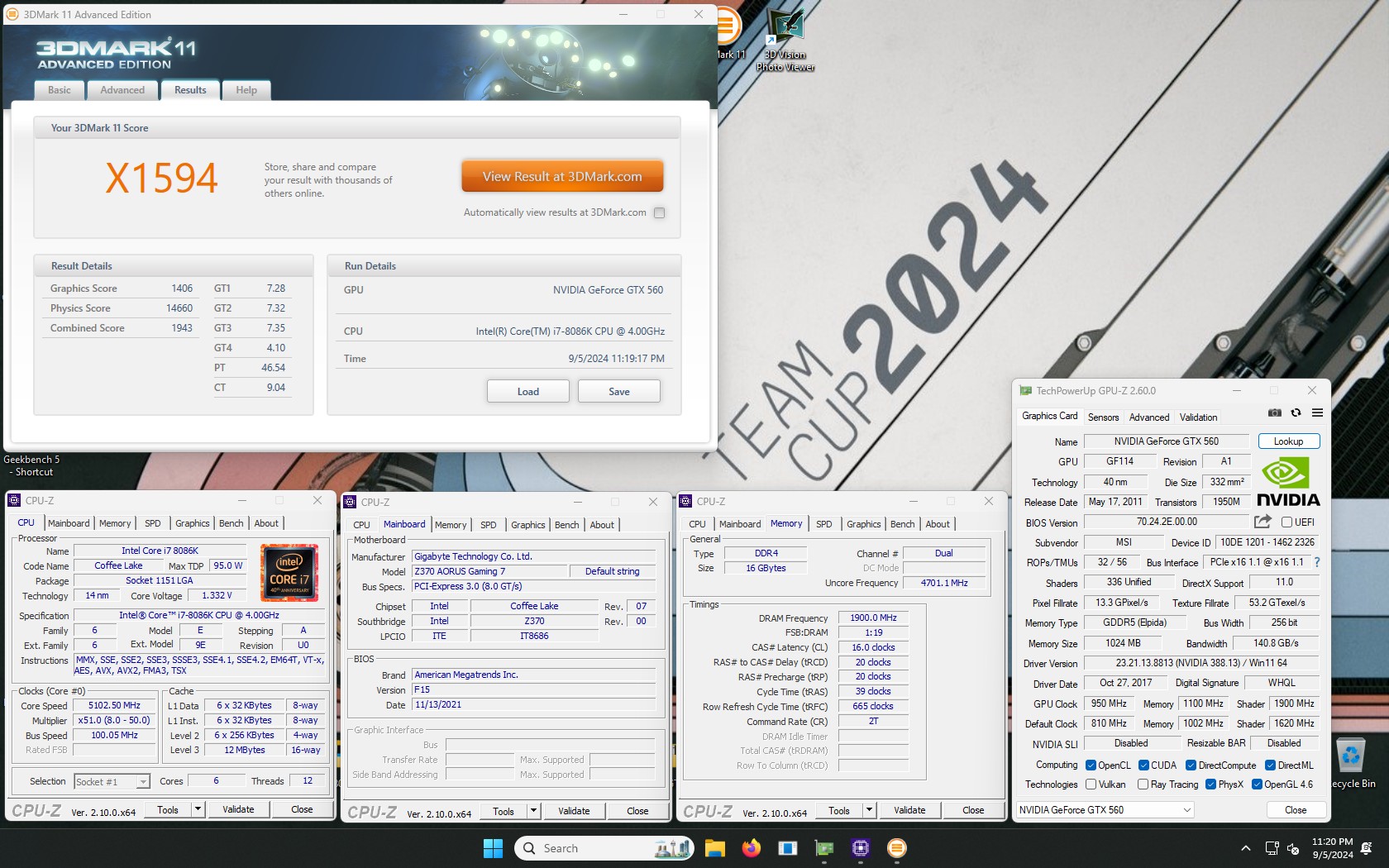Click View Result at 3DMark.com button
Screen dimensions: 1389x868
562,177
